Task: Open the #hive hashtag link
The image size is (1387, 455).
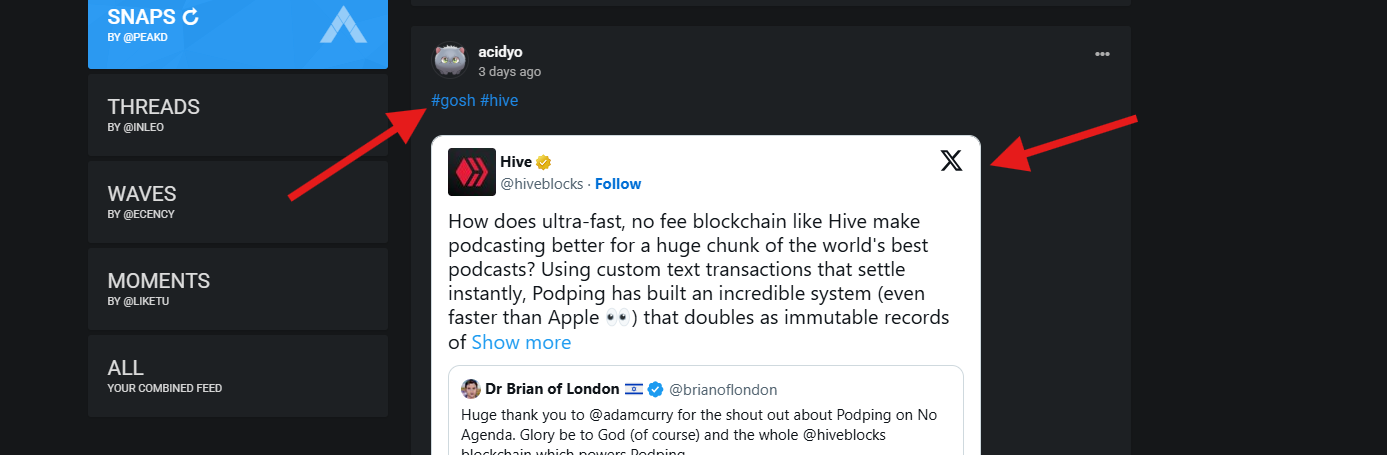Action: click(x=499, y=101)
